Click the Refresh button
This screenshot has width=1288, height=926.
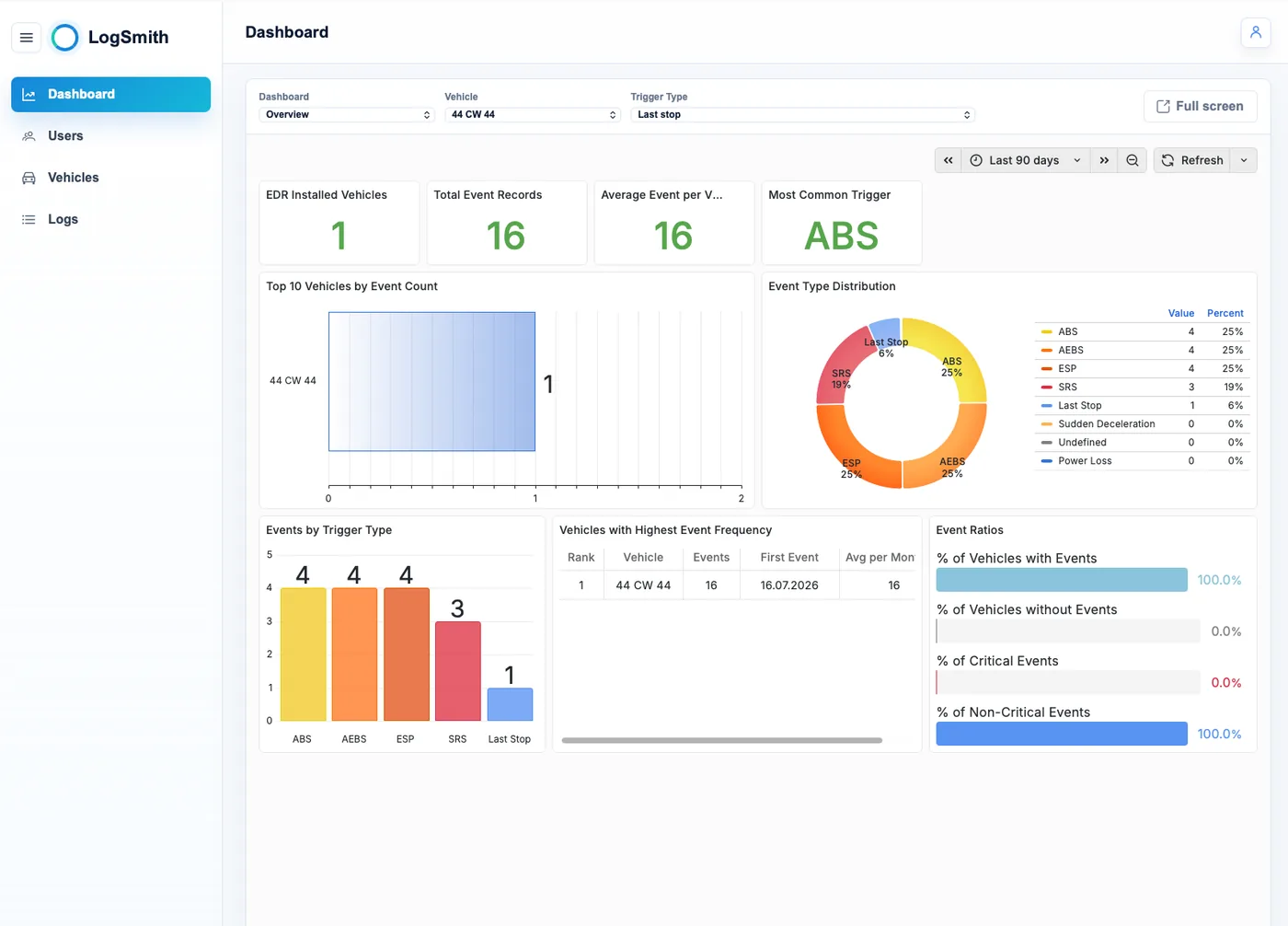pyautogui.click(x=1192, y=160)
